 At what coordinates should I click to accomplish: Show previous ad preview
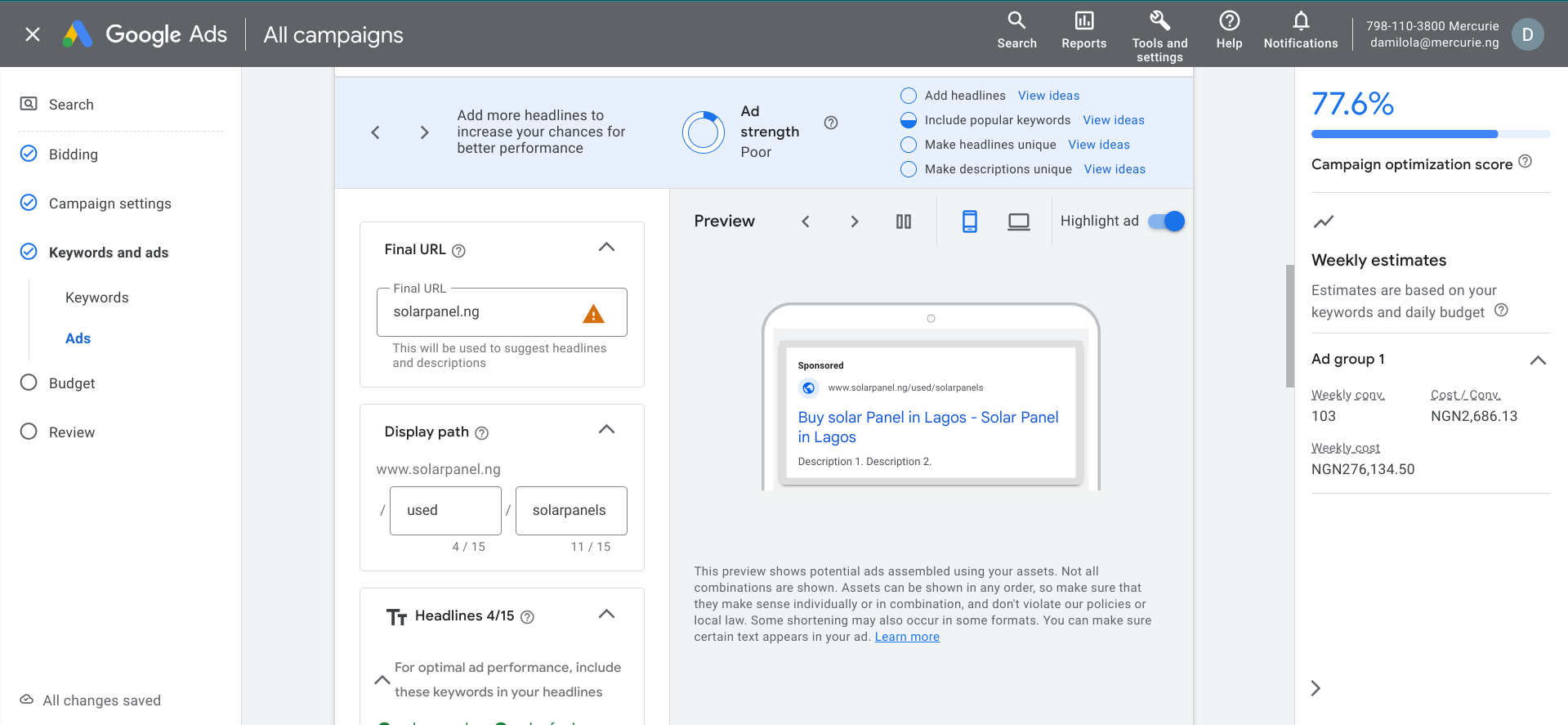coord(806,222)
